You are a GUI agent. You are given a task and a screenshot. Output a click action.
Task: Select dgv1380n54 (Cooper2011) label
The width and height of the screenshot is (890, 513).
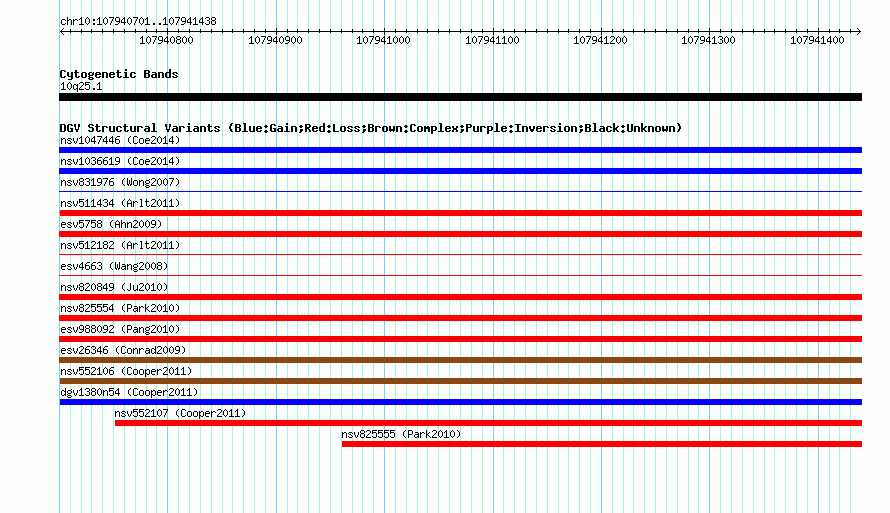pyautogui.click(x=129, y=392)
